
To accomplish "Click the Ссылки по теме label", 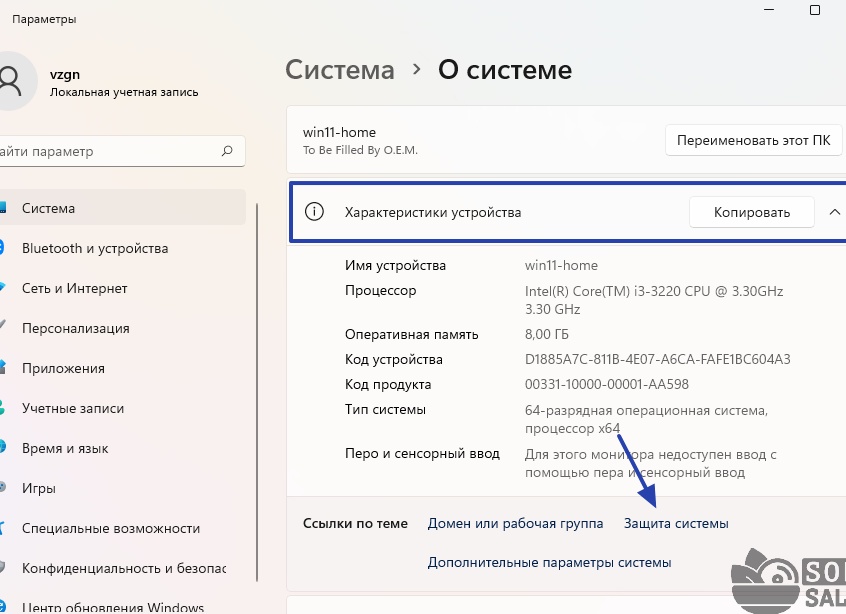I will point(355,523).
